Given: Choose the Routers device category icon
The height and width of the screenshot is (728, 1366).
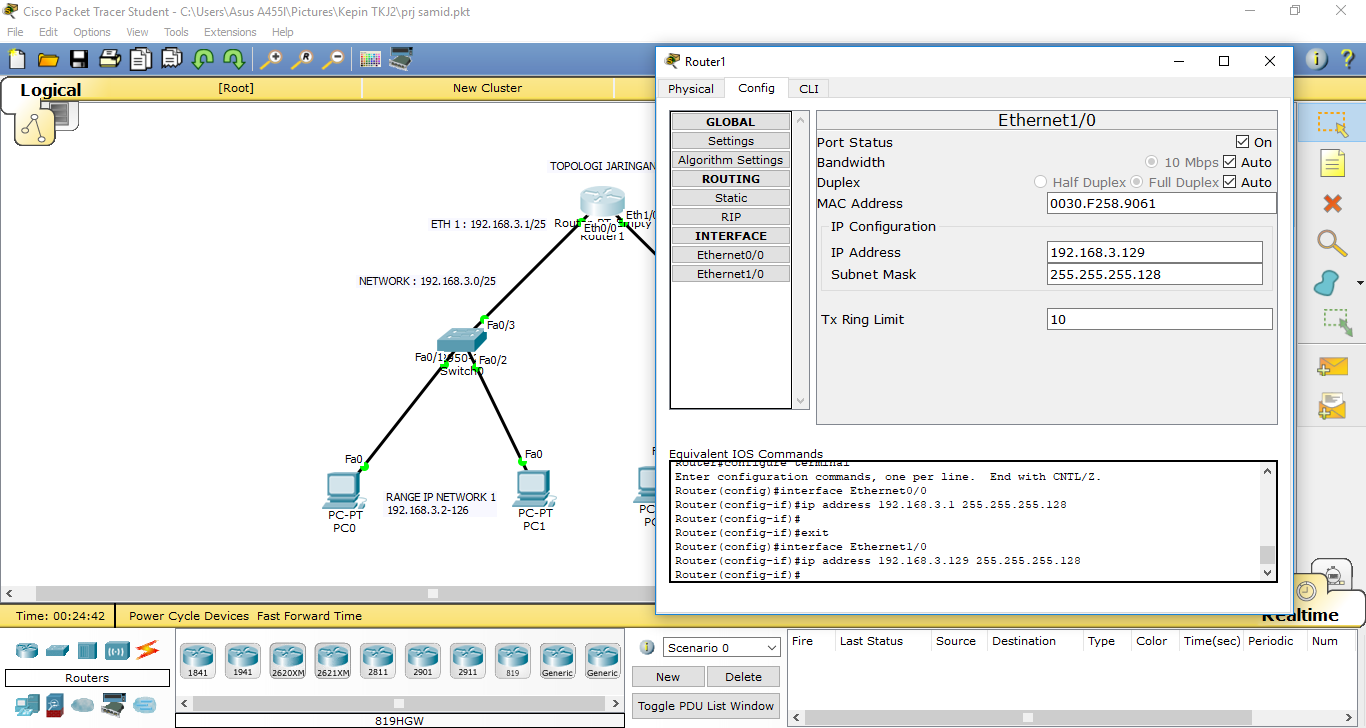Looking at the screenshot, I should (x=27, y=651).
